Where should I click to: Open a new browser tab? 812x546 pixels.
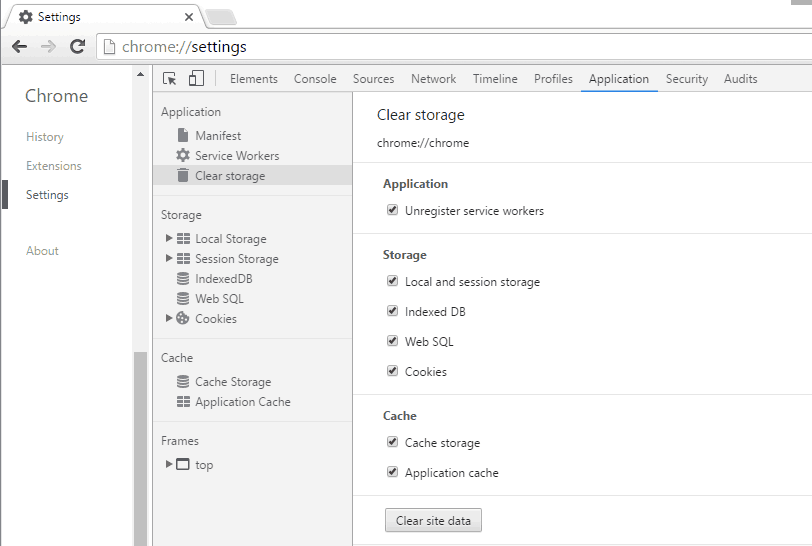point(221,18)
